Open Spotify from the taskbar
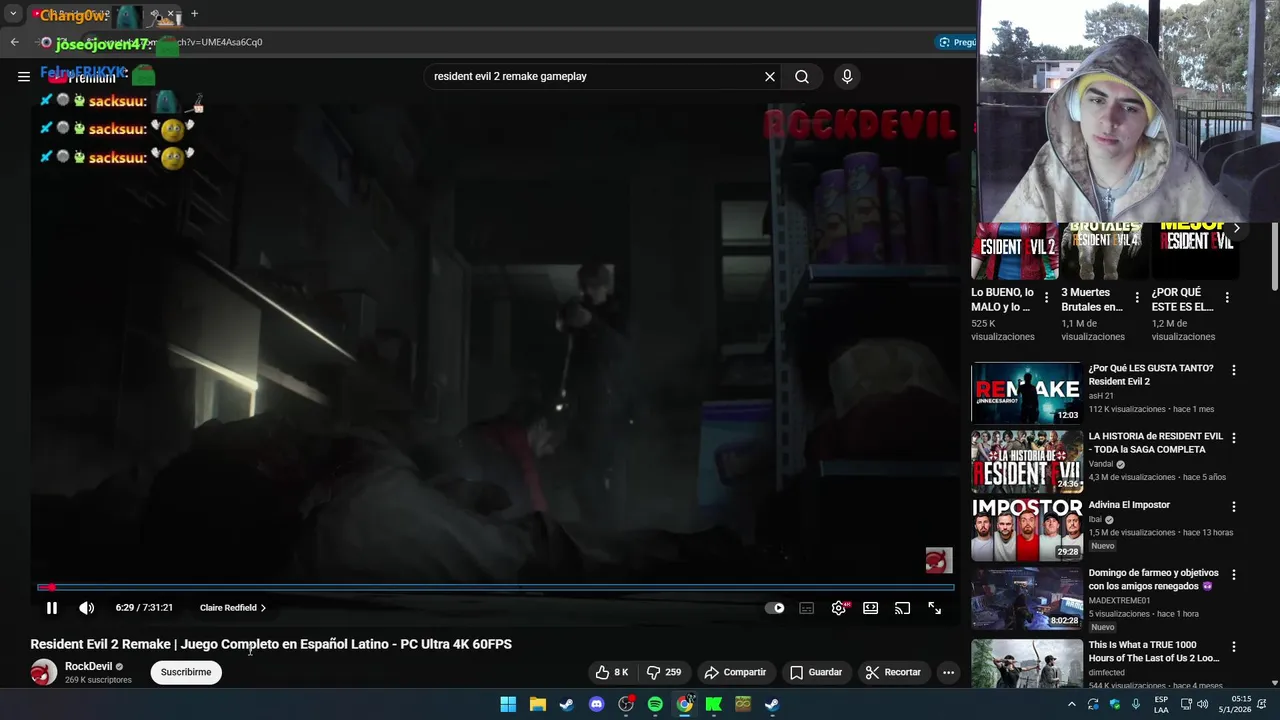 click(655, 704)
